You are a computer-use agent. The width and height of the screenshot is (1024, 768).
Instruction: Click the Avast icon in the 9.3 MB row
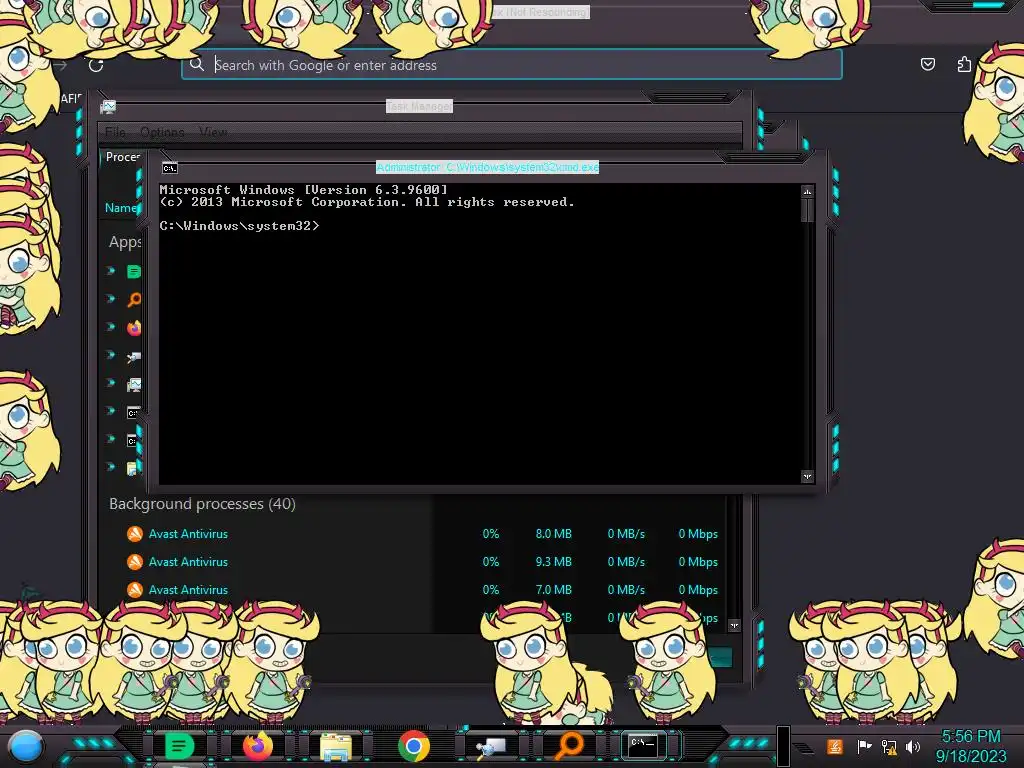click(x=135, y=562)
